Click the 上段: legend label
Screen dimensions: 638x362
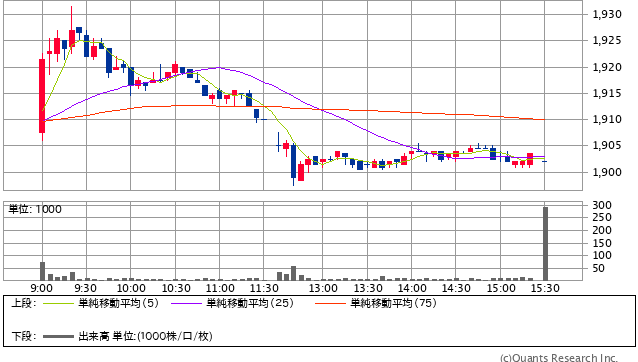click(24, 303)
